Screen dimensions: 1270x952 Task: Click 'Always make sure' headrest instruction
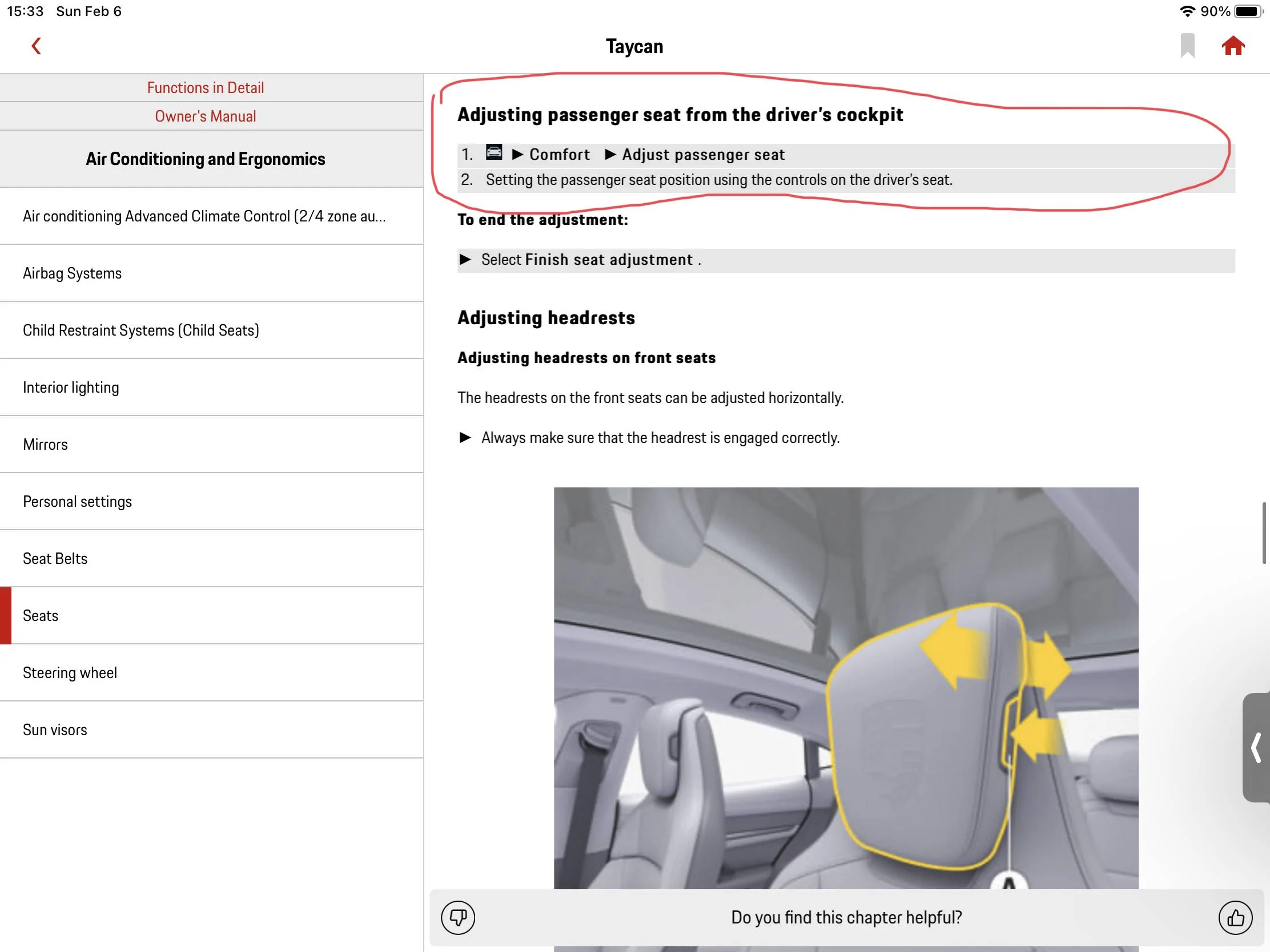[x=660, y=438]
